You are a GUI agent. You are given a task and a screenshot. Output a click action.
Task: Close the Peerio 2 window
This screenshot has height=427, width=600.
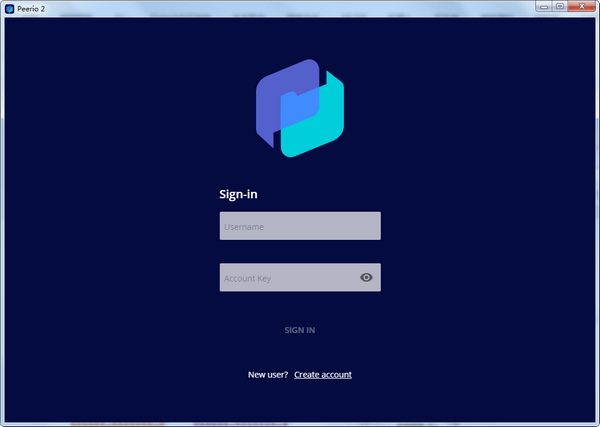pos(581,7)
